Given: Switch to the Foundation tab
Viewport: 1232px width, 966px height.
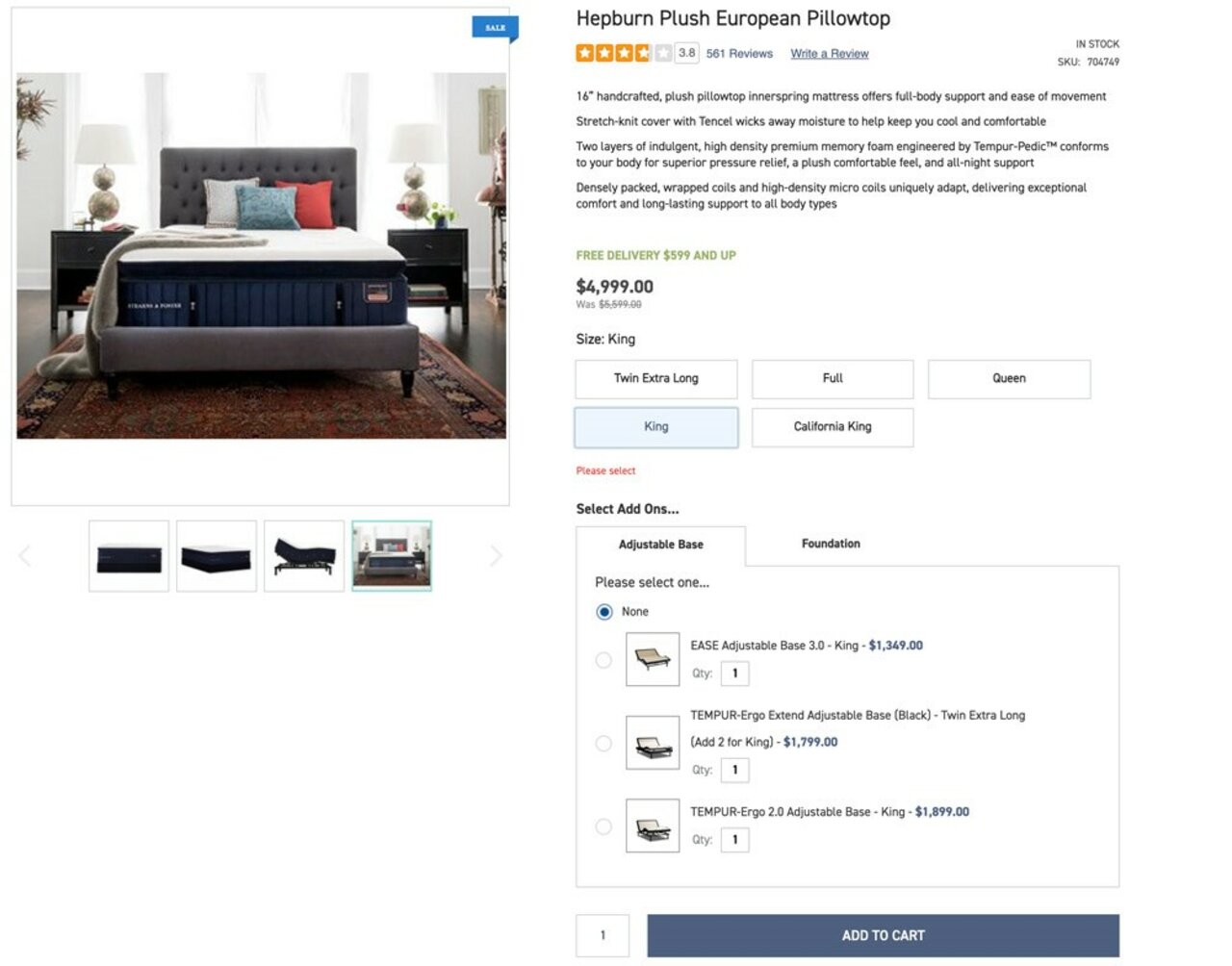Looking at the screenshot, I should (x=831, y=544).
